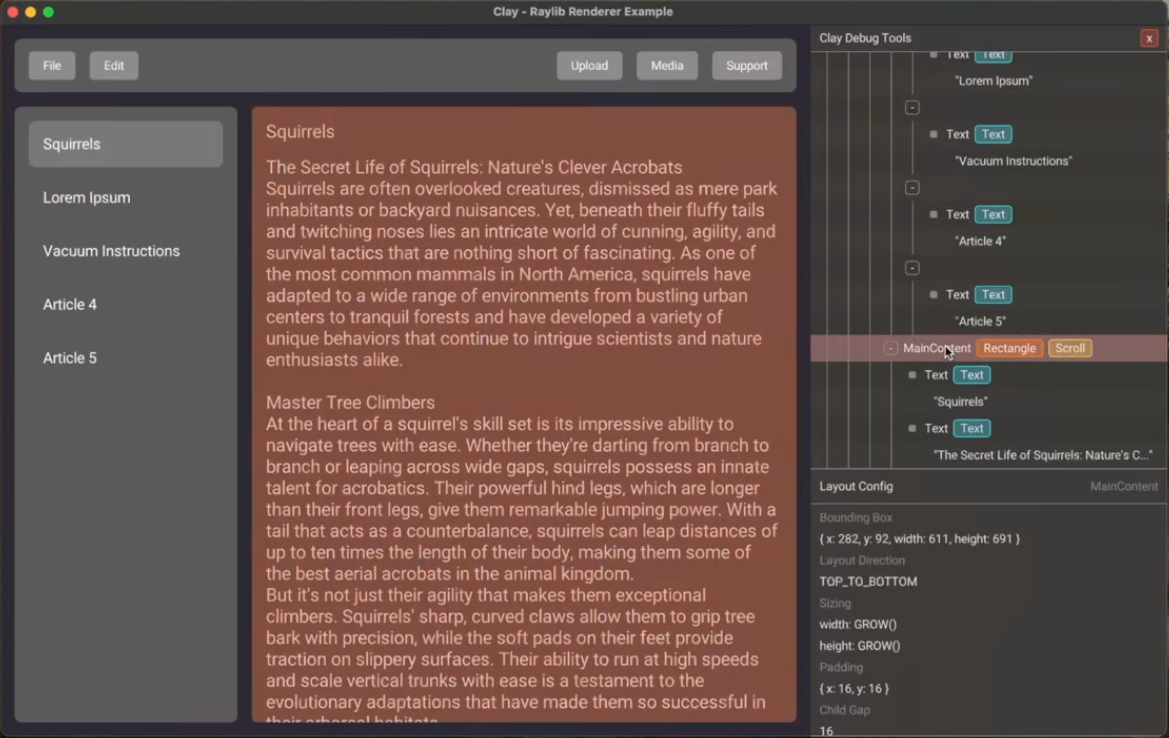
Task: Click the Rectangle tag on MainContent element
Action: coord(1009,348)
